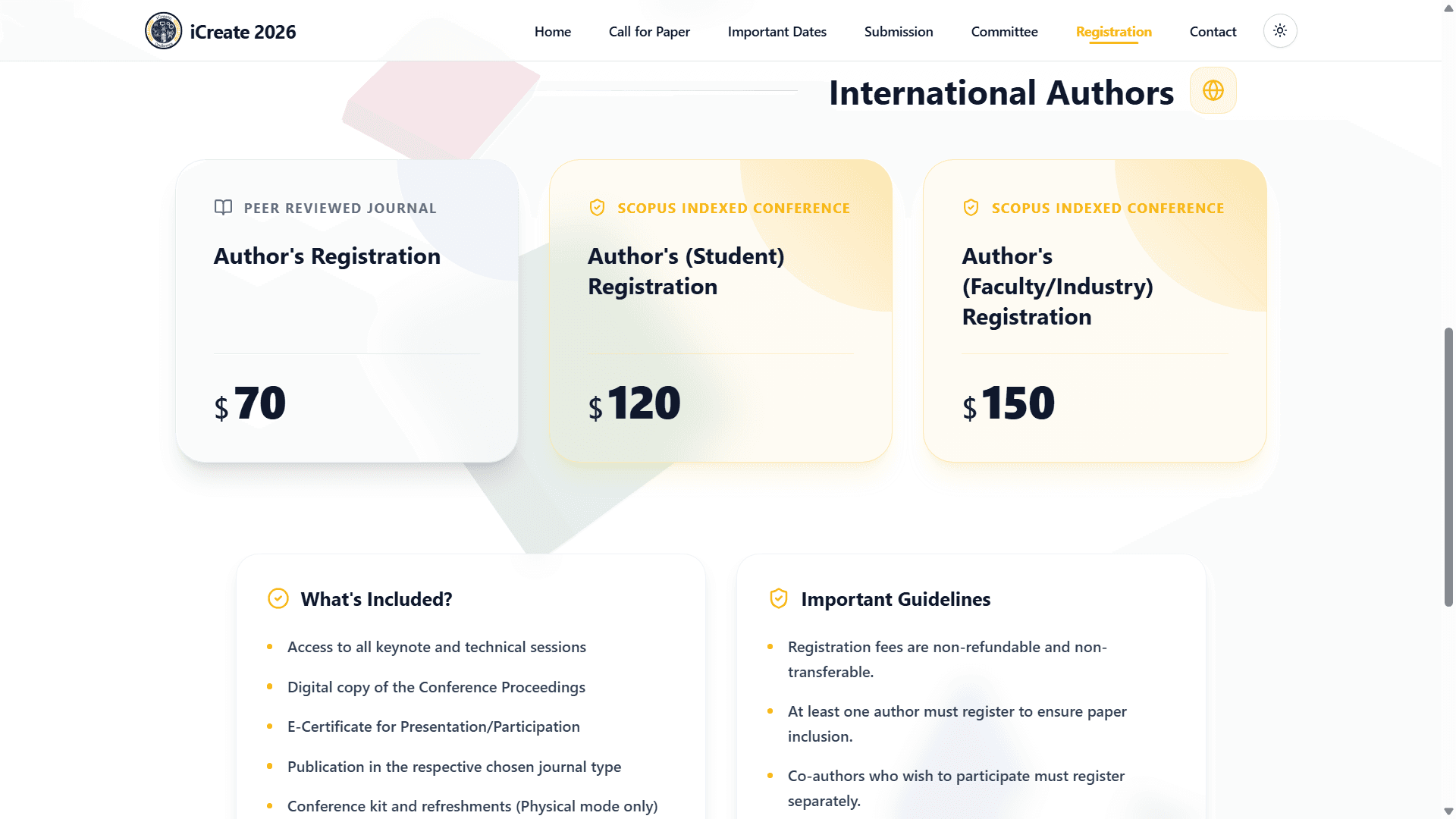This screenshot has height=819, width=1456.
Task: Open the Home menu item
Action: (552, 32)
